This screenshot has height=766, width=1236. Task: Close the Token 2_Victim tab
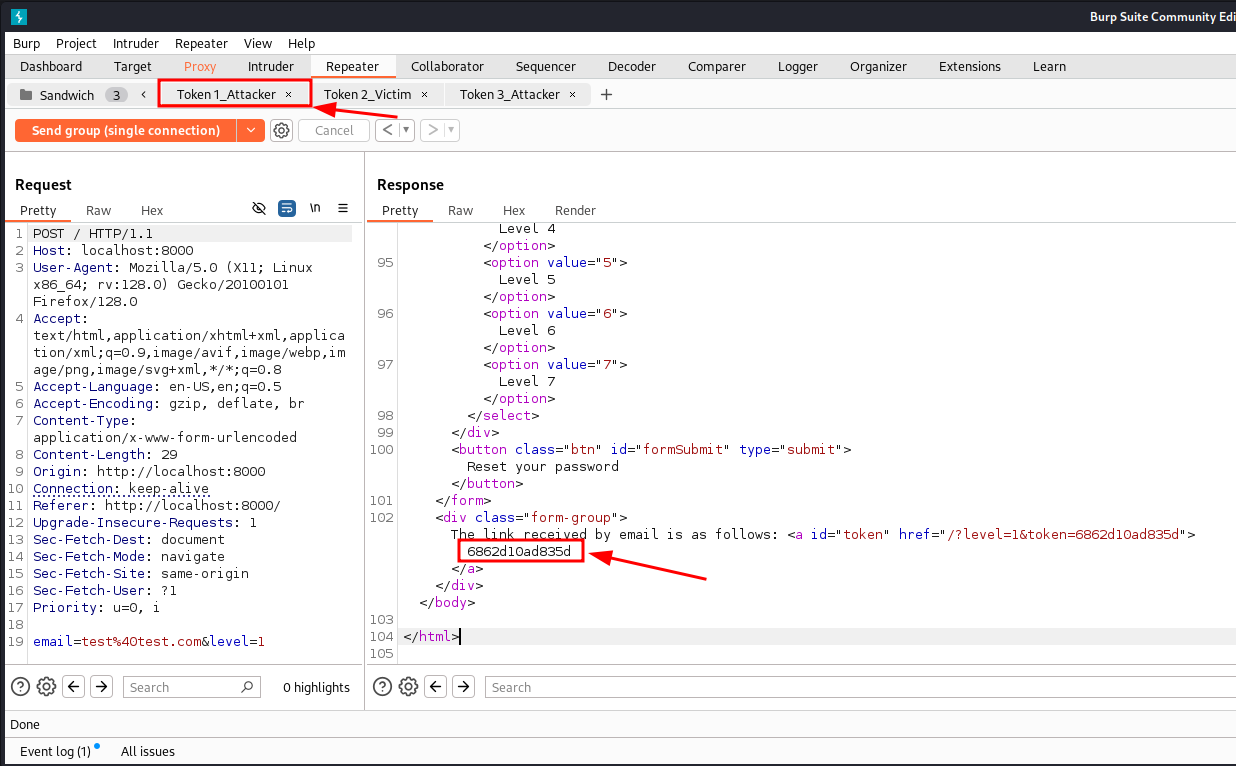tap(424, 94)
